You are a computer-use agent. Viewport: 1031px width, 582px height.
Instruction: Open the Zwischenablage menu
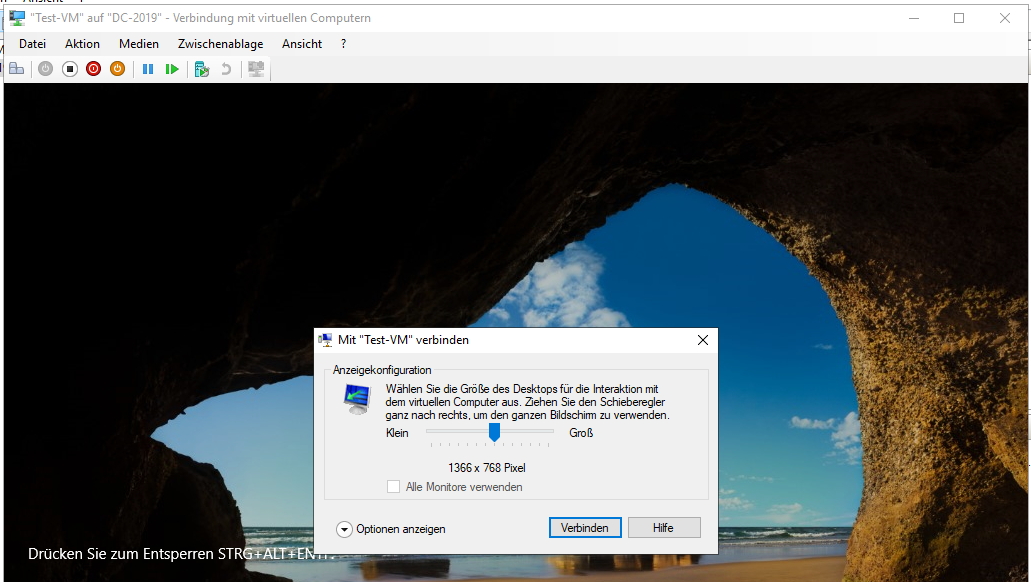[220, 44]
